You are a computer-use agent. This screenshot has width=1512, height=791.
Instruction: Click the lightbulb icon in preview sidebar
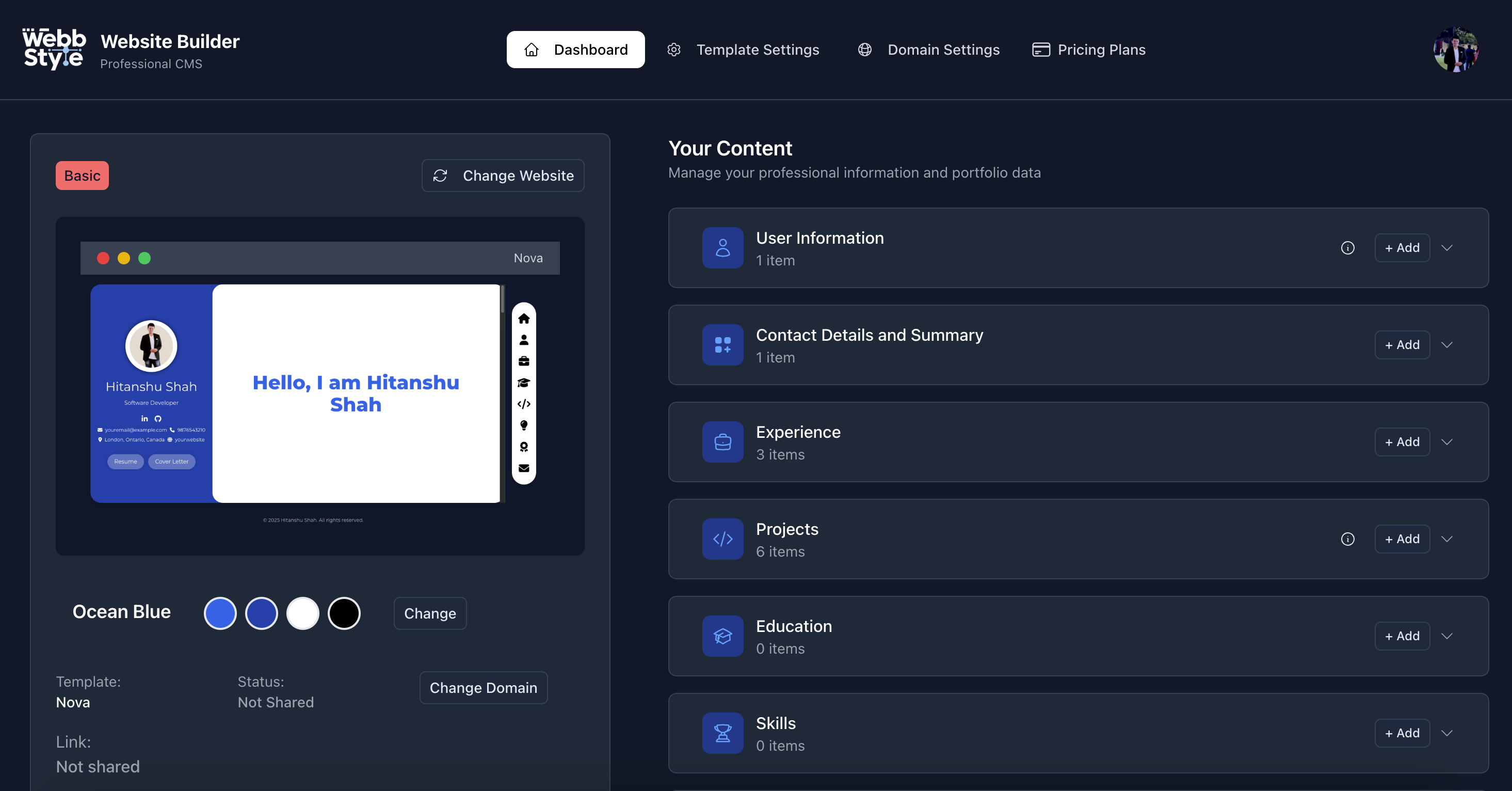tap(524, 425)
